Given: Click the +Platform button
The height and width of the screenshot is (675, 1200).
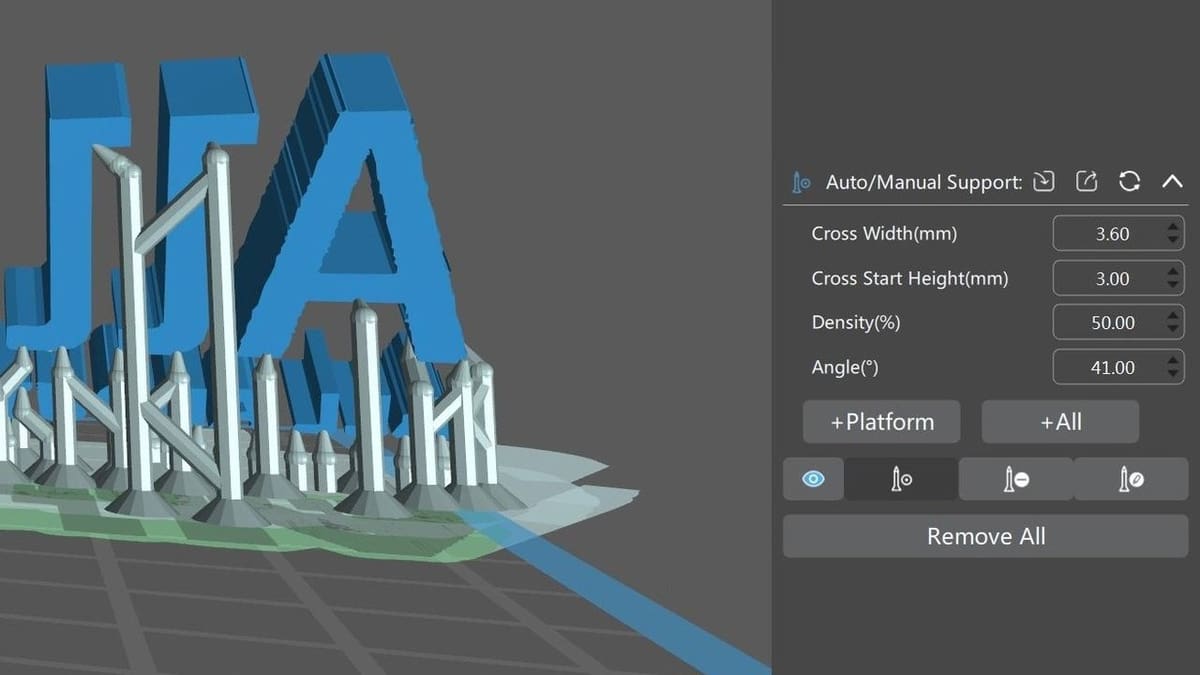Looking at the screenshot, I should click(882, 422).
